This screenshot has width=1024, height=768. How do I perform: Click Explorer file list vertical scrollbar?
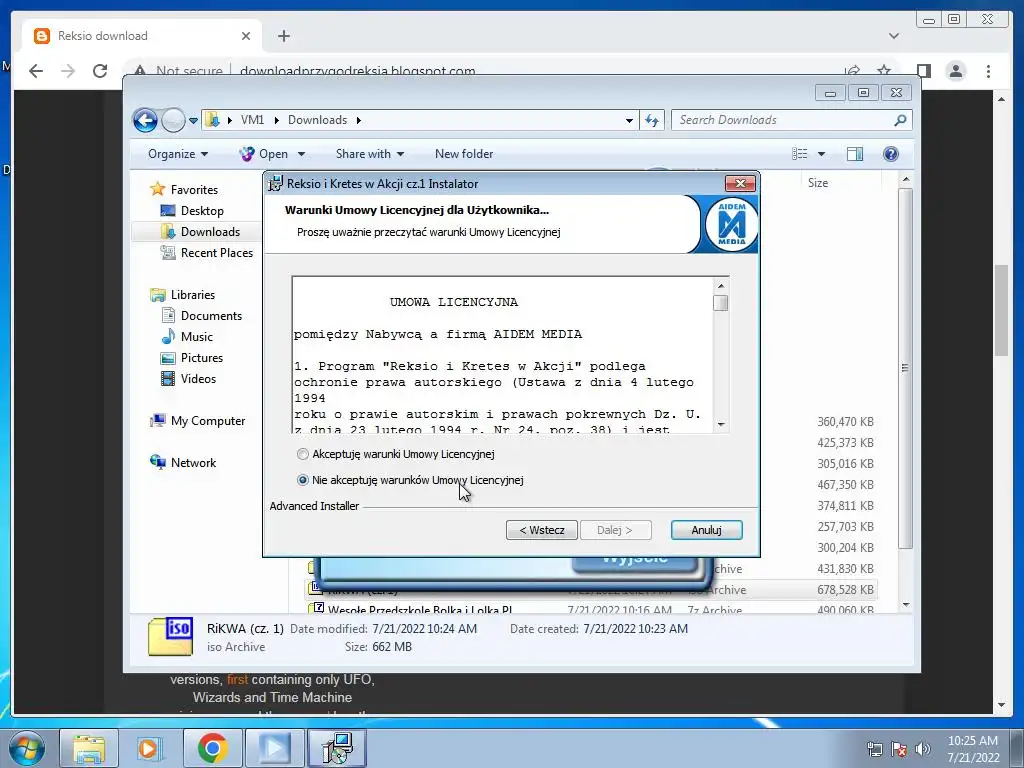pyautogui.click(x=905, y=369)
